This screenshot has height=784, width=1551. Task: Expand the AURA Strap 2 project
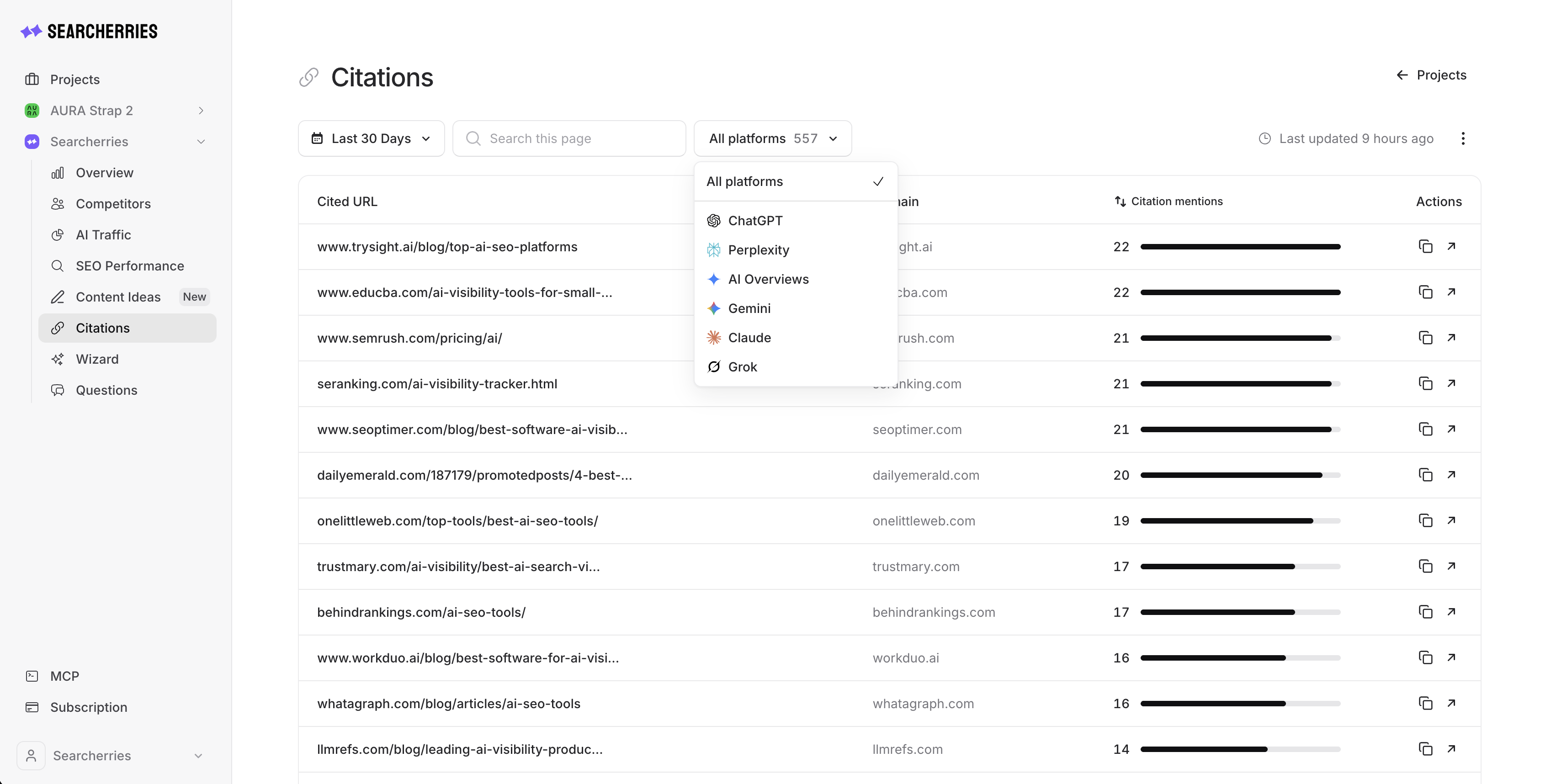click(201, 111)
